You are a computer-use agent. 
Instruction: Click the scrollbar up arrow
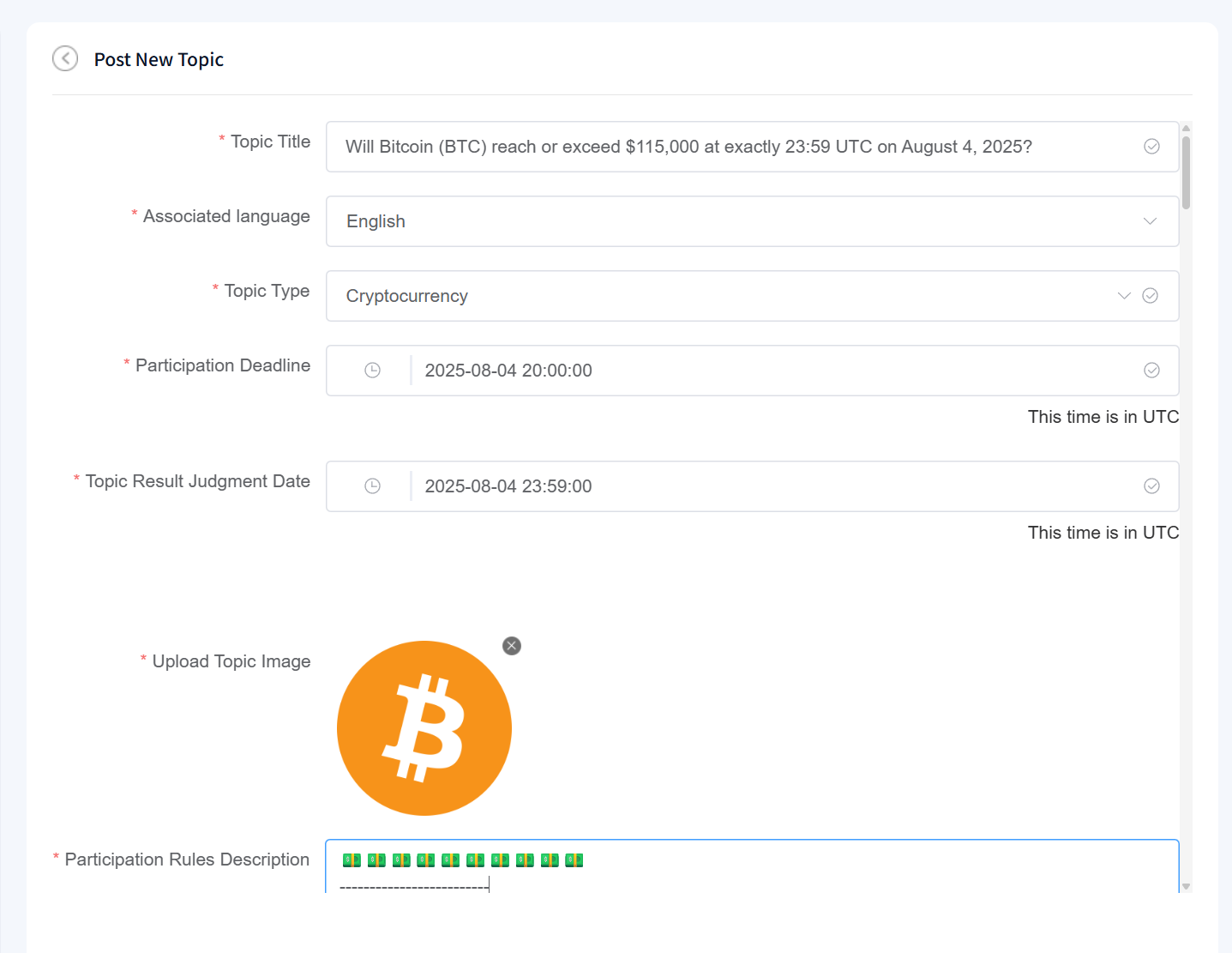1186,129
